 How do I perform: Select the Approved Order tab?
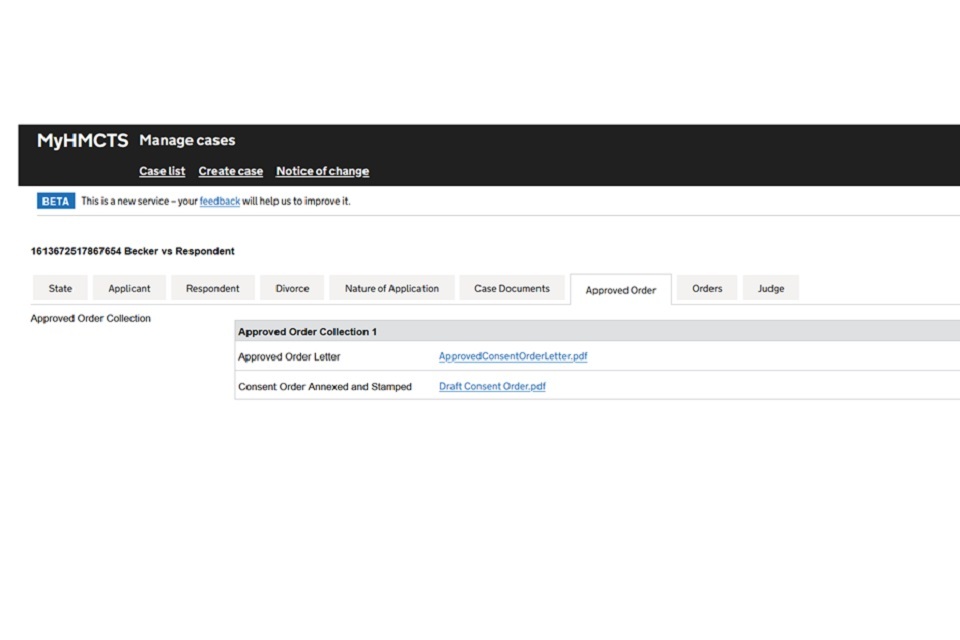click(620, 290)
